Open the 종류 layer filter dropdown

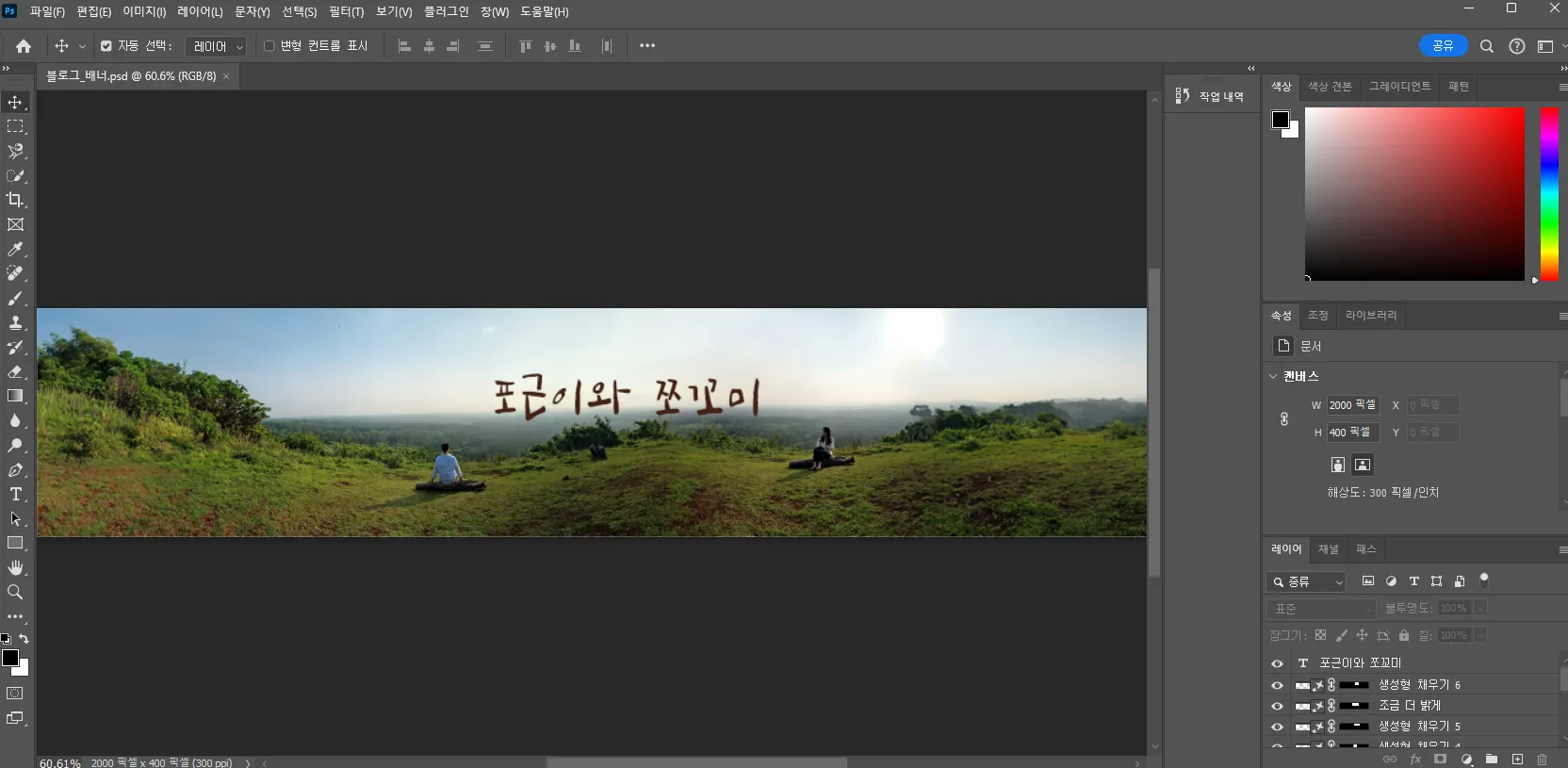pos(1307,582)
